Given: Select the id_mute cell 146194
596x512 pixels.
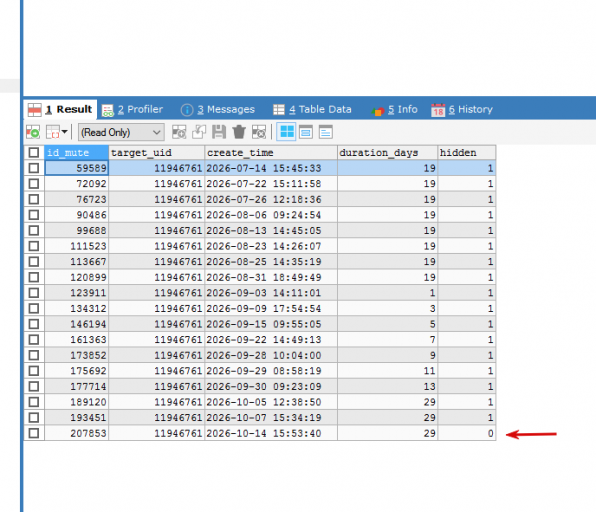Looking at the screenshot, I should tap(76, 324).
